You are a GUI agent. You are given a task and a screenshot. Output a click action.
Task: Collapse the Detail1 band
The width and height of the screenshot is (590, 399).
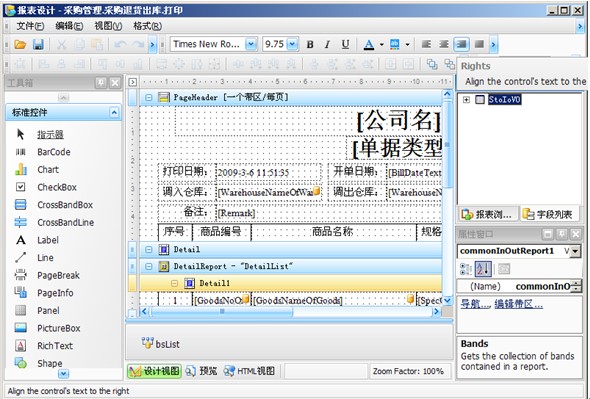pos(174,283)
